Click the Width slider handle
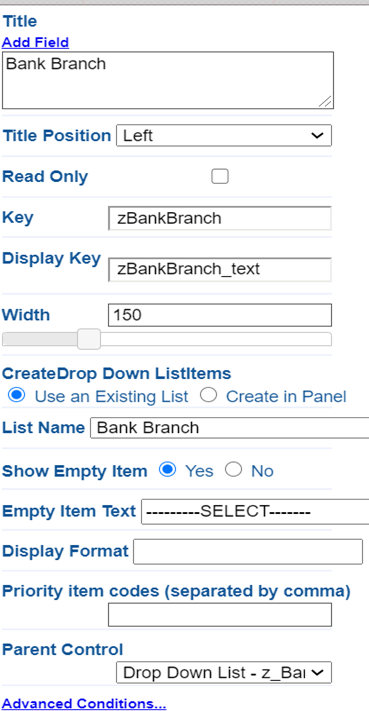This screenshot has height=711, width=369. (88, 339)
